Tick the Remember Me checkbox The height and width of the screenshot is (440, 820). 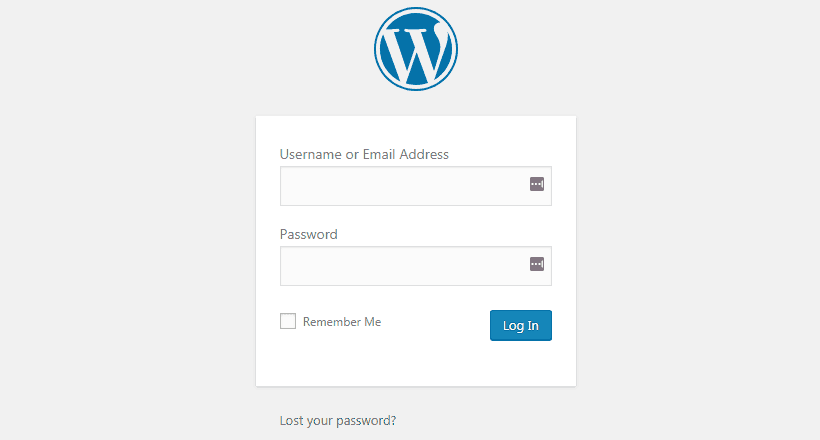coord(288,321)
